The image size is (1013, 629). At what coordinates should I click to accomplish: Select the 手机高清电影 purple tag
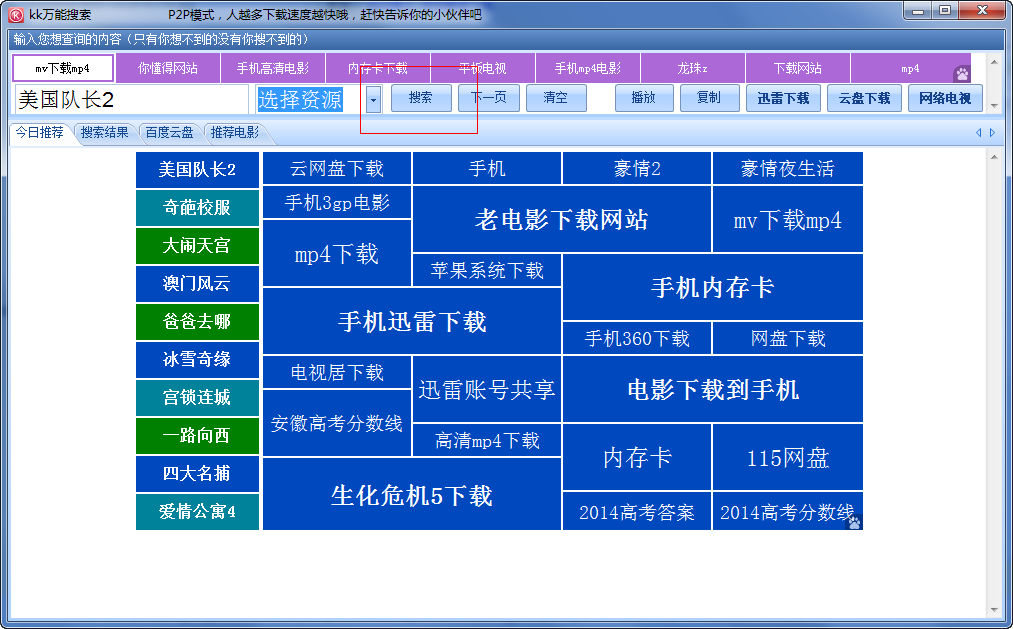[273, 68]
